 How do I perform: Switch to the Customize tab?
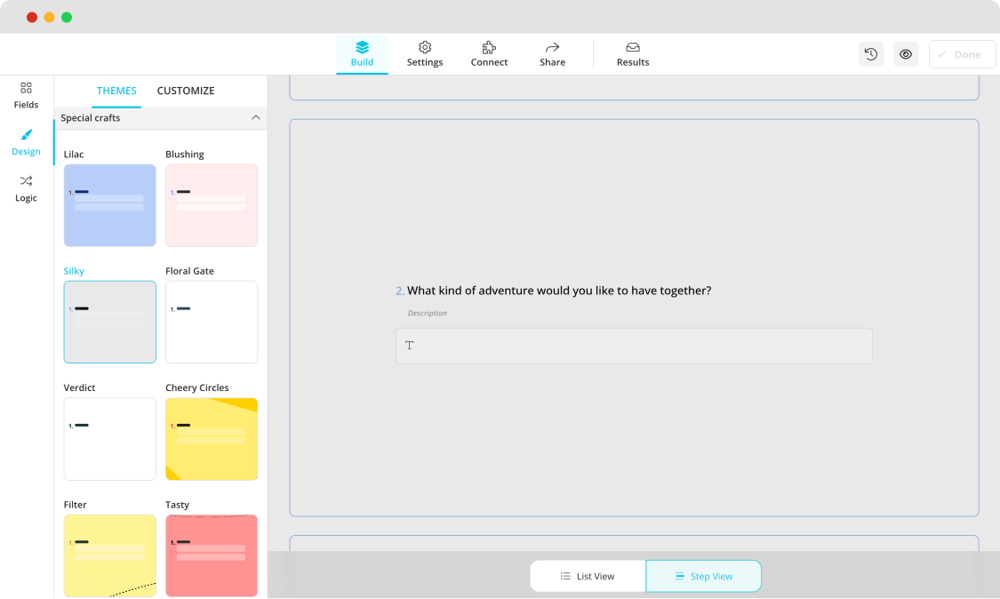(185, 91)
